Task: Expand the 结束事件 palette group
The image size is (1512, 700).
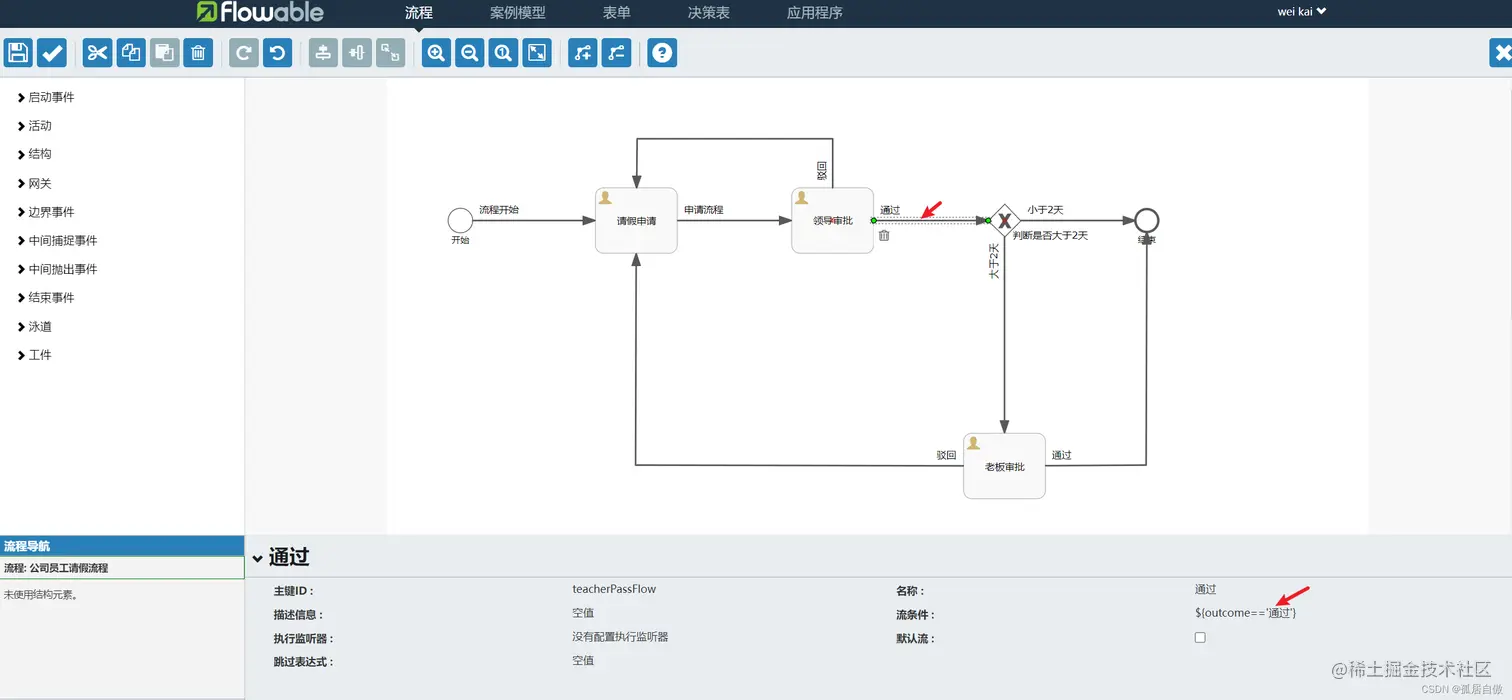Action: point(47,298)
